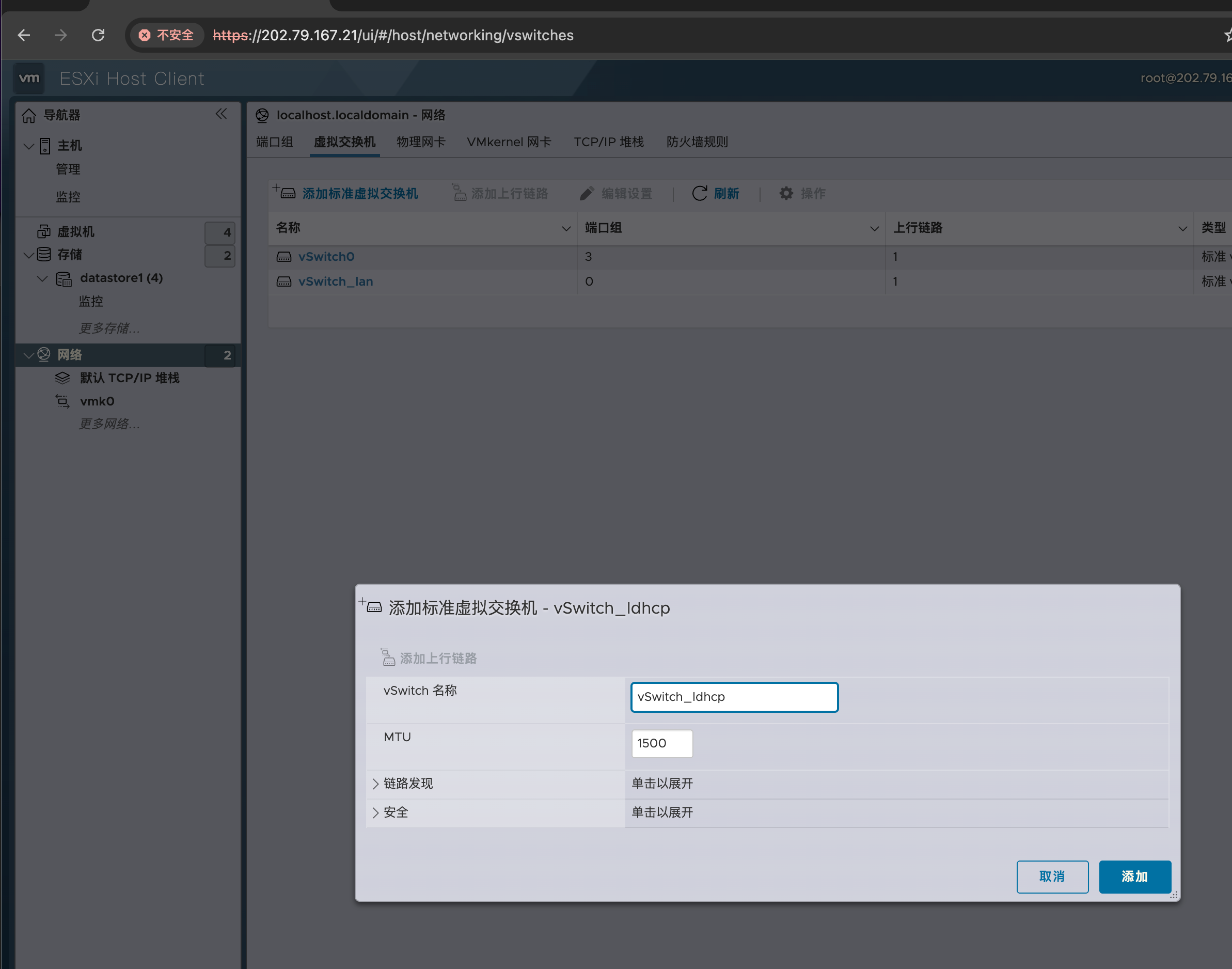Click the vmk0 network adapter icon
The width and height of the screenshot is (1232, 969).
(62, 402)
